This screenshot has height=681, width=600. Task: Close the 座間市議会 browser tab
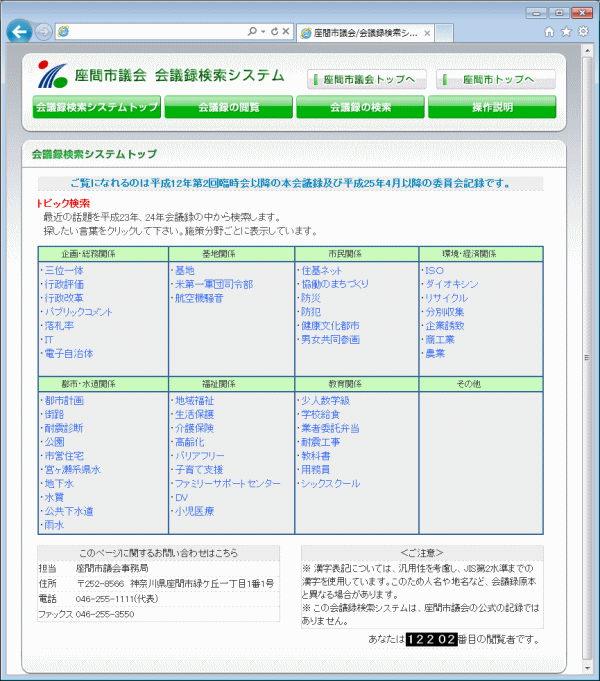pos(427,33)
